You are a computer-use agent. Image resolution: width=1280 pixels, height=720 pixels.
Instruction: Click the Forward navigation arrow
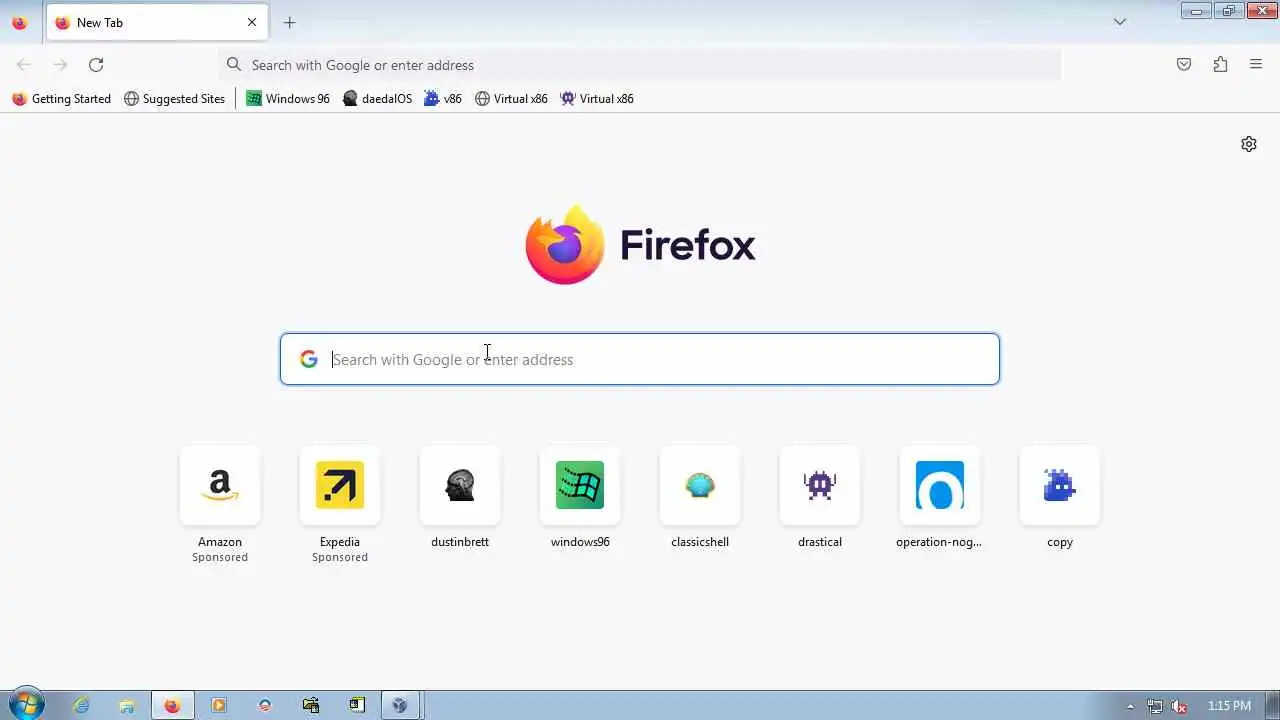tap(60, 64)
